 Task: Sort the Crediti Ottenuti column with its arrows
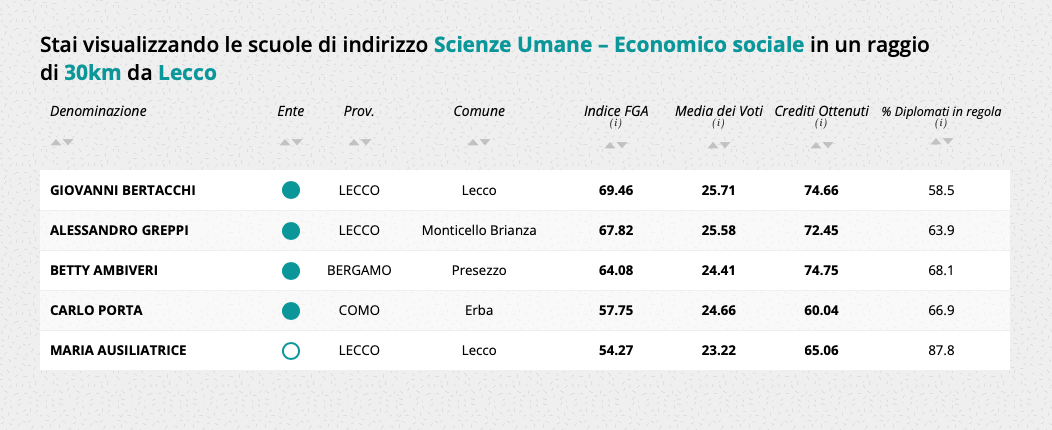(821, 146)
